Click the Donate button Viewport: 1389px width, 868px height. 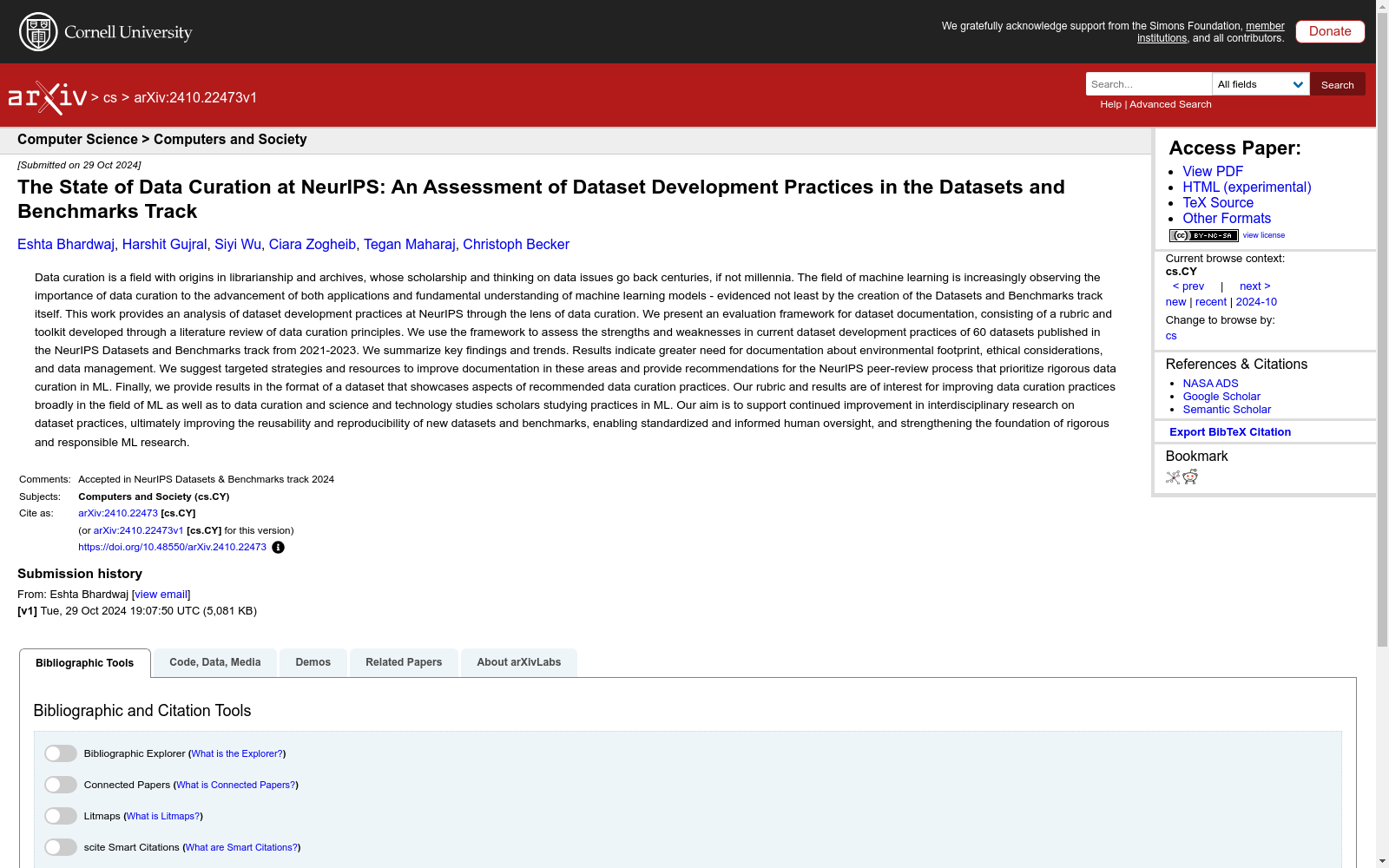tap(1330, 31)
